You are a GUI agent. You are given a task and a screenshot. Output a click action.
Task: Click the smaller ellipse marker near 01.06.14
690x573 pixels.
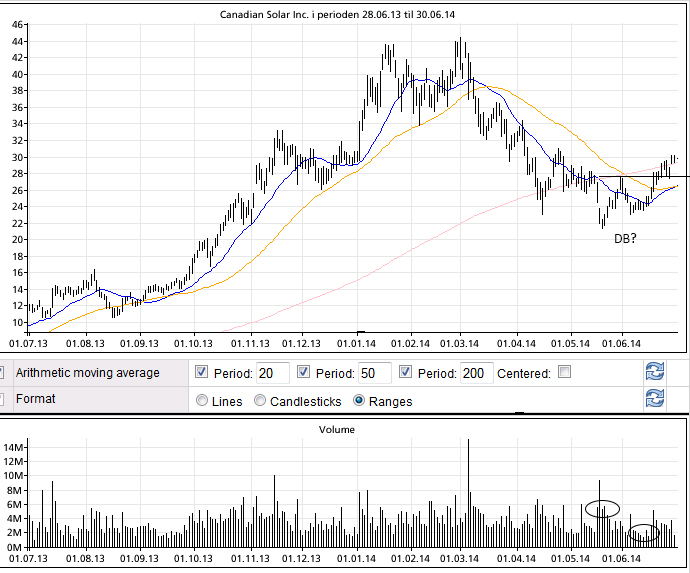645,533
